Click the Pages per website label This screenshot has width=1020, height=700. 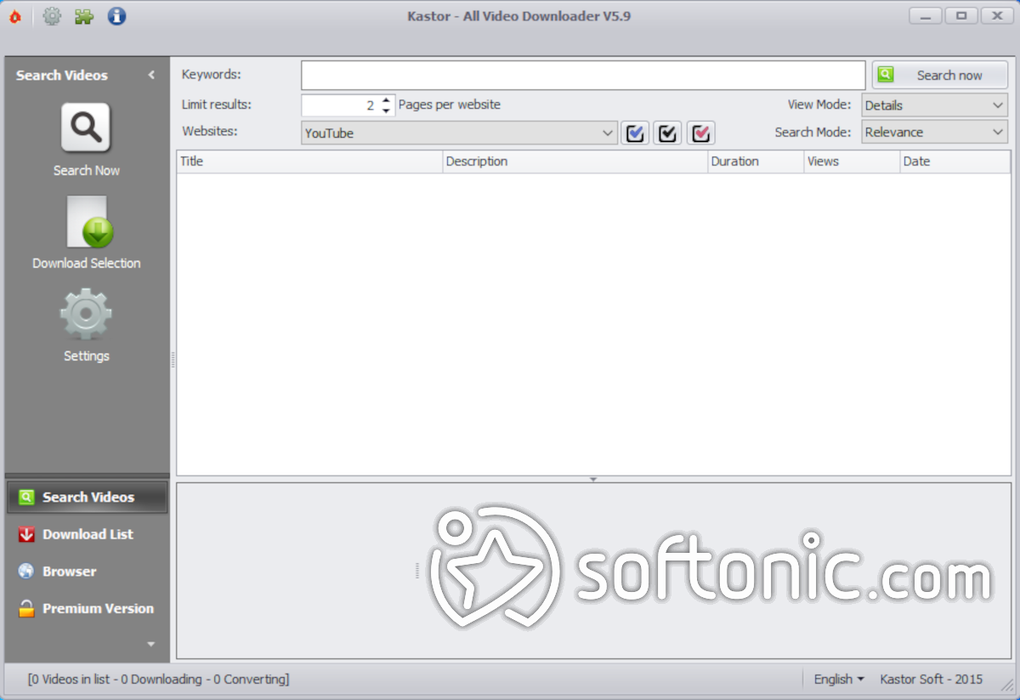[450, 105]
